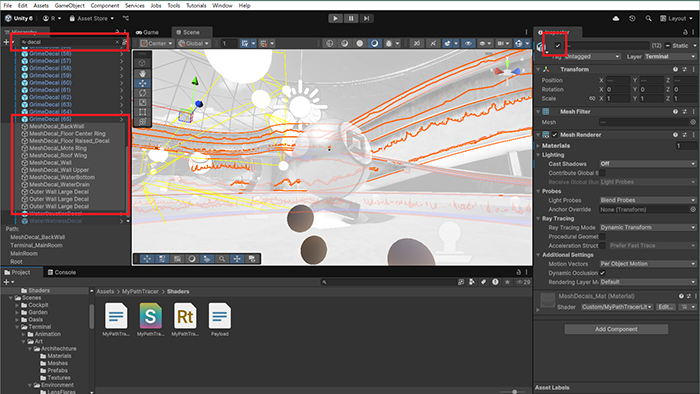Open the Component menu

(x=105, y=5)
